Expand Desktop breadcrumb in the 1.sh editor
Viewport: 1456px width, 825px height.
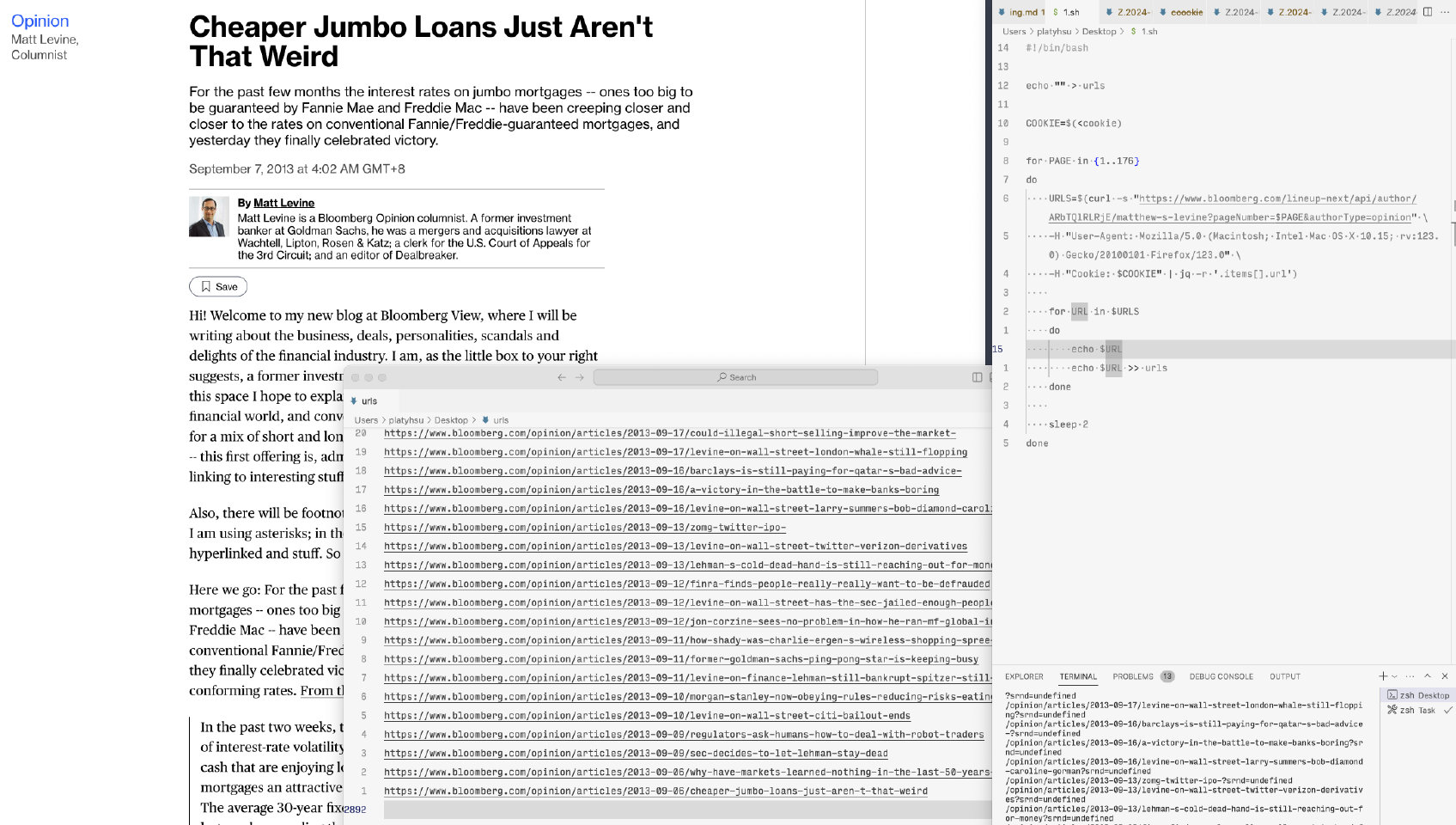point(1099,32)
